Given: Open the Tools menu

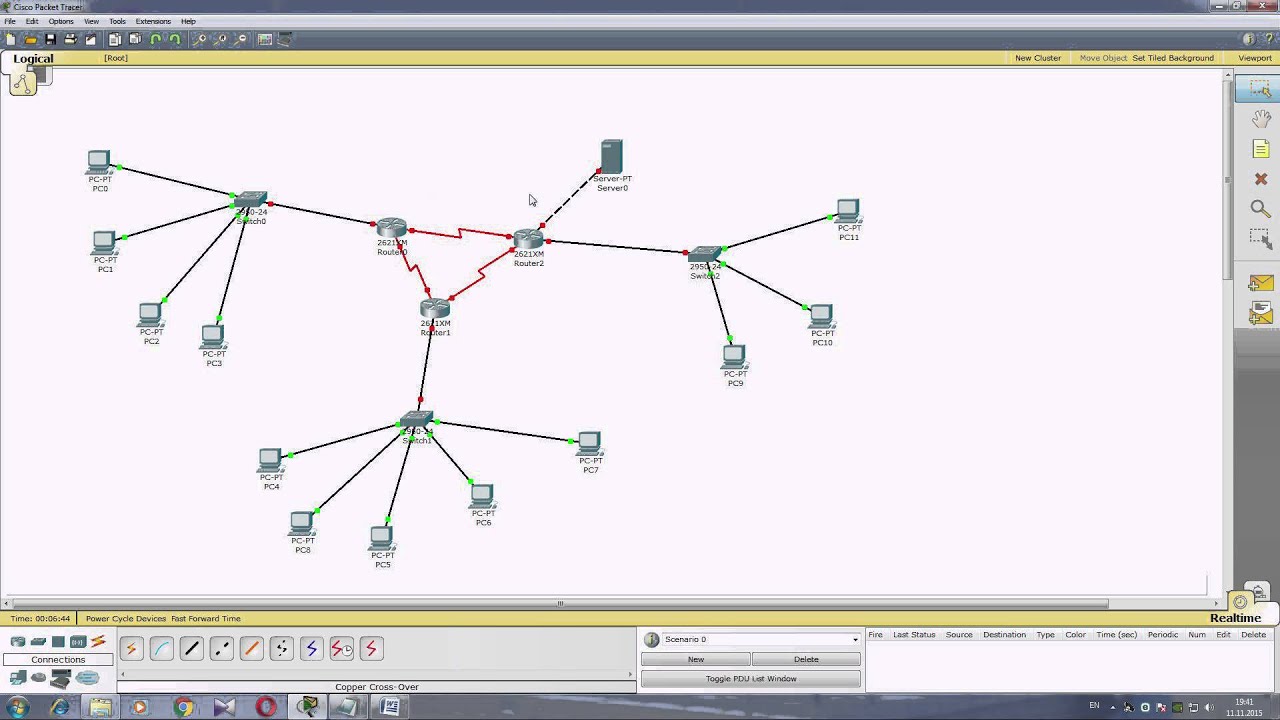Looking at the screenshot, I should pyautogui.click(x=117, y=21).
